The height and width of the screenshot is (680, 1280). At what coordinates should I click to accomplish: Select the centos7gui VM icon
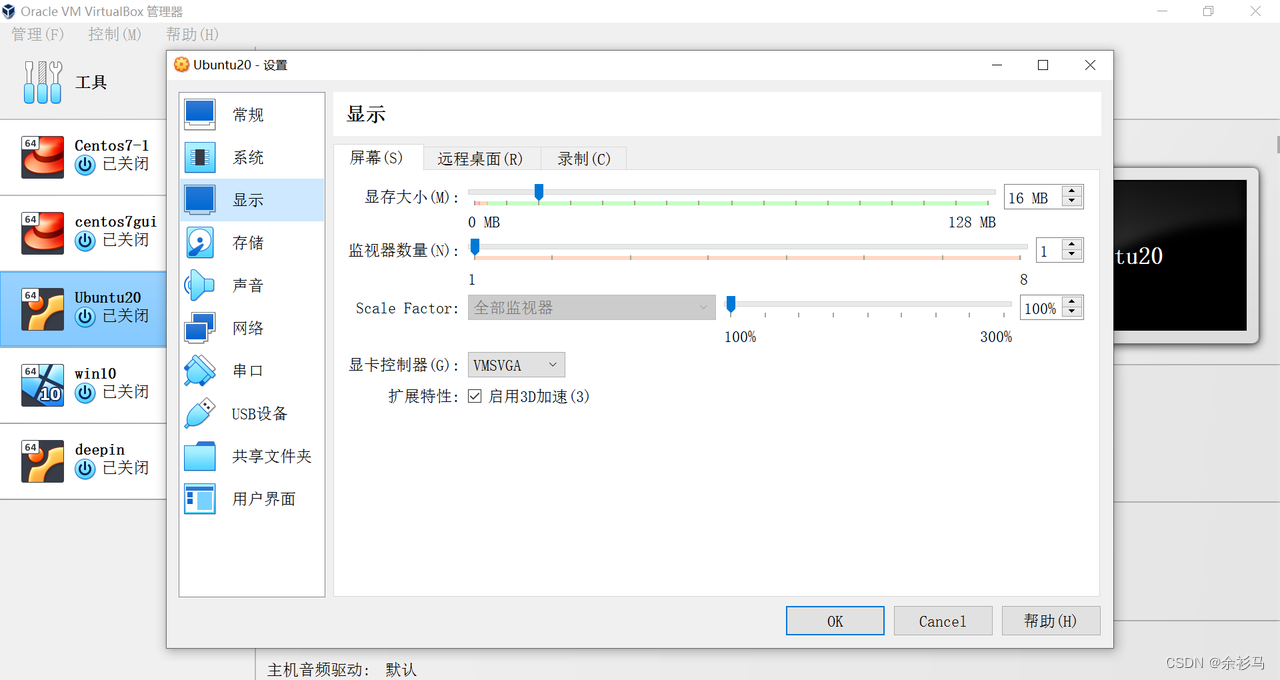(x=43, y=233)
